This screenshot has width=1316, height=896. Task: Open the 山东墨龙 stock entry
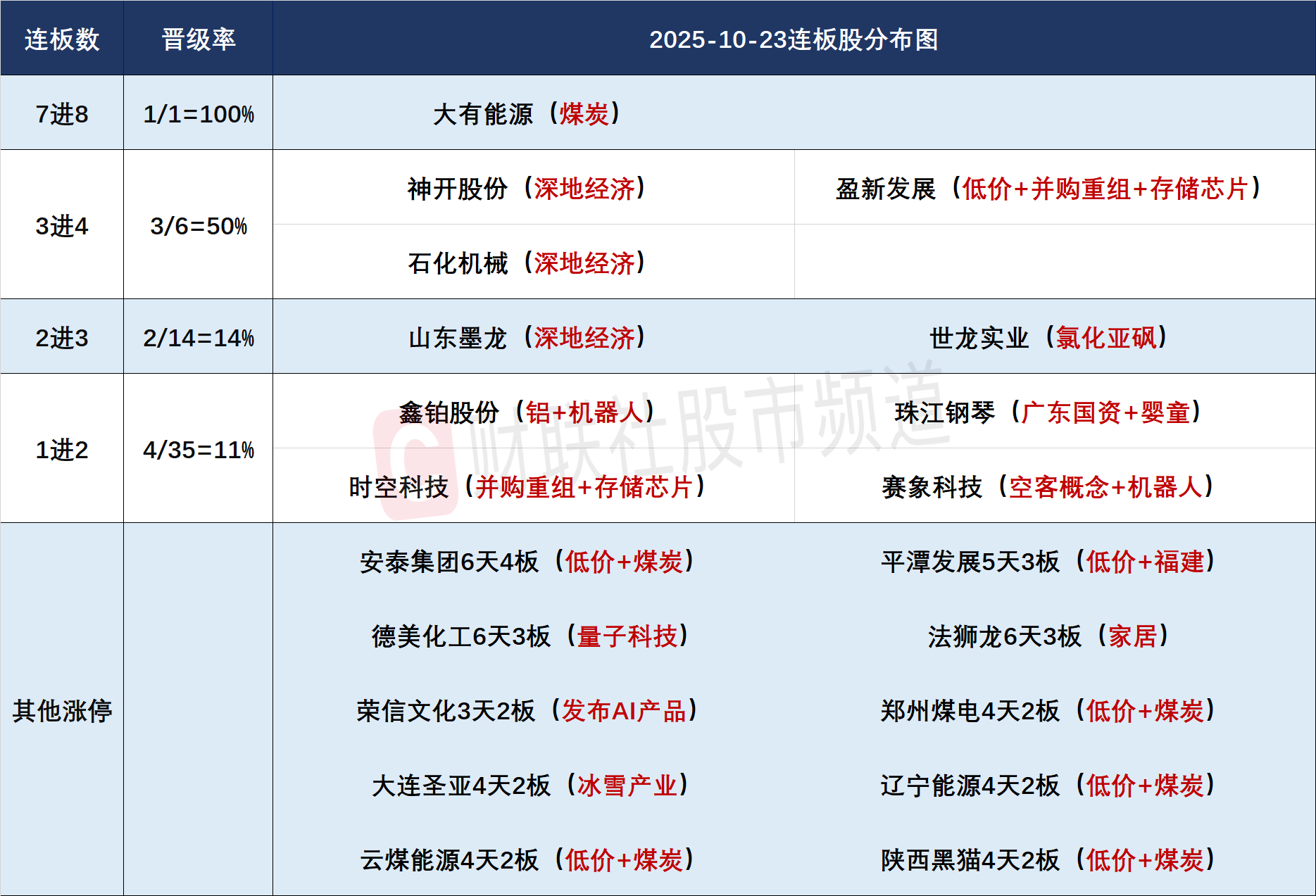[527, 338]
